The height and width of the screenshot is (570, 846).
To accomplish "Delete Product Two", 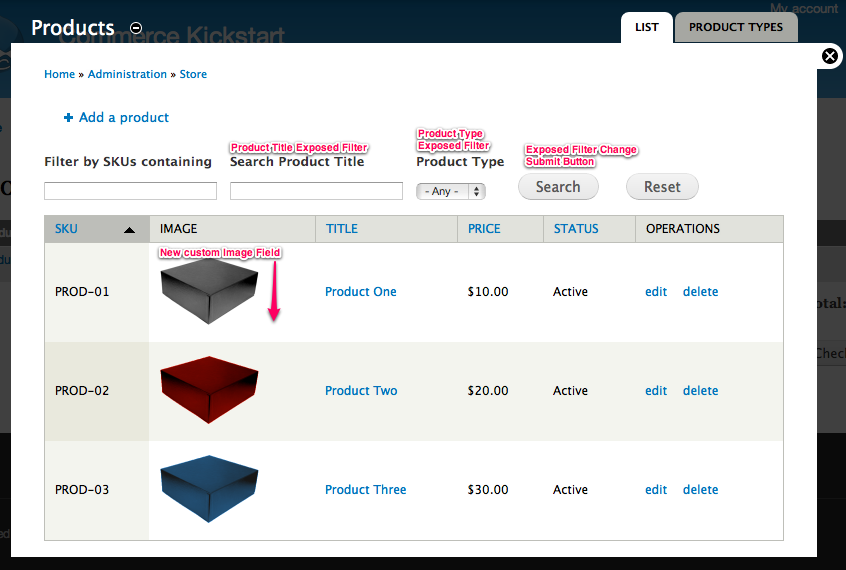I will tap(700, 390).
